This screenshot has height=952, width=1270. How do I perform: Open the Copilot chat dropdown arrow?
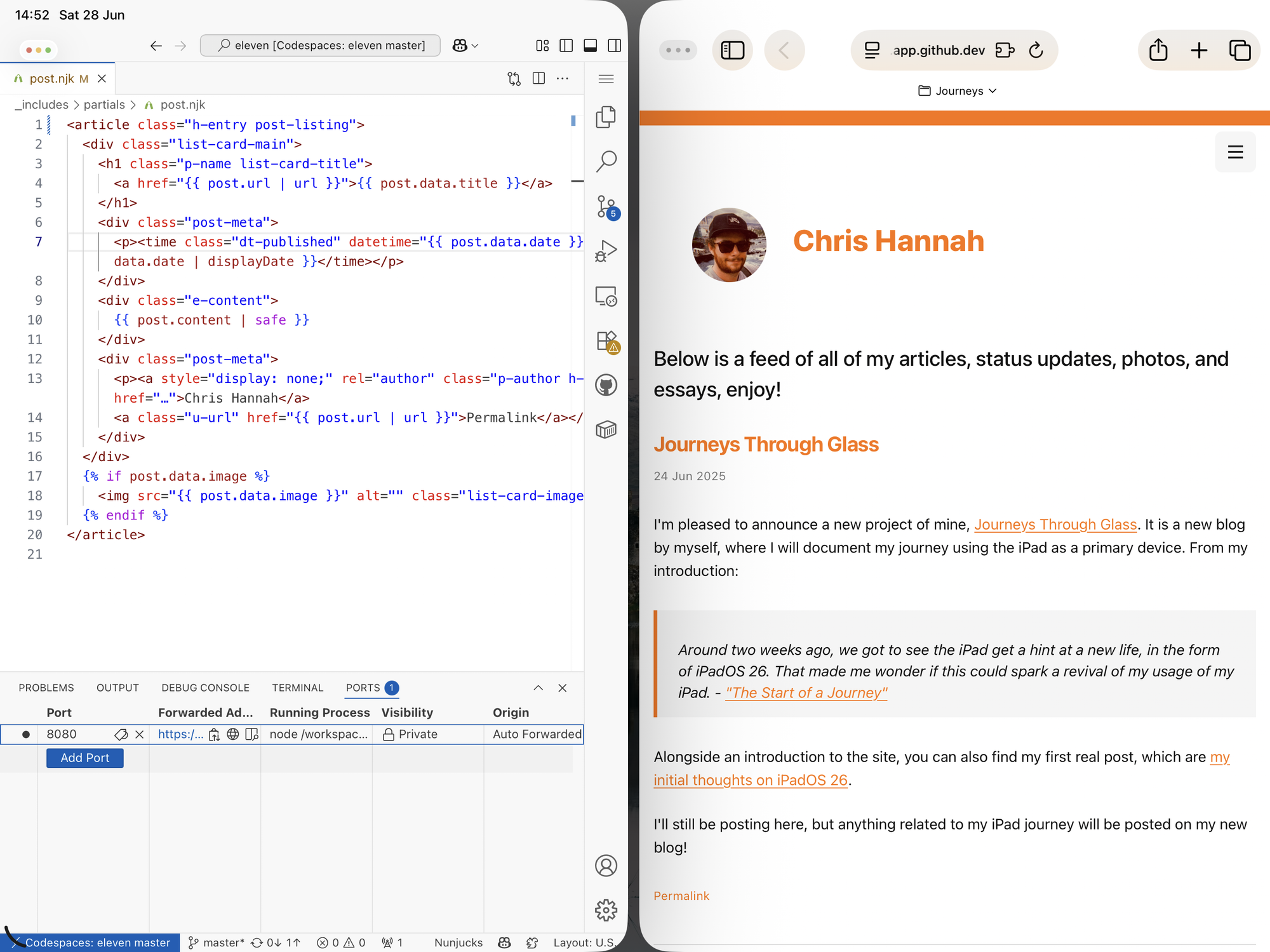click(x=475, y=46)
